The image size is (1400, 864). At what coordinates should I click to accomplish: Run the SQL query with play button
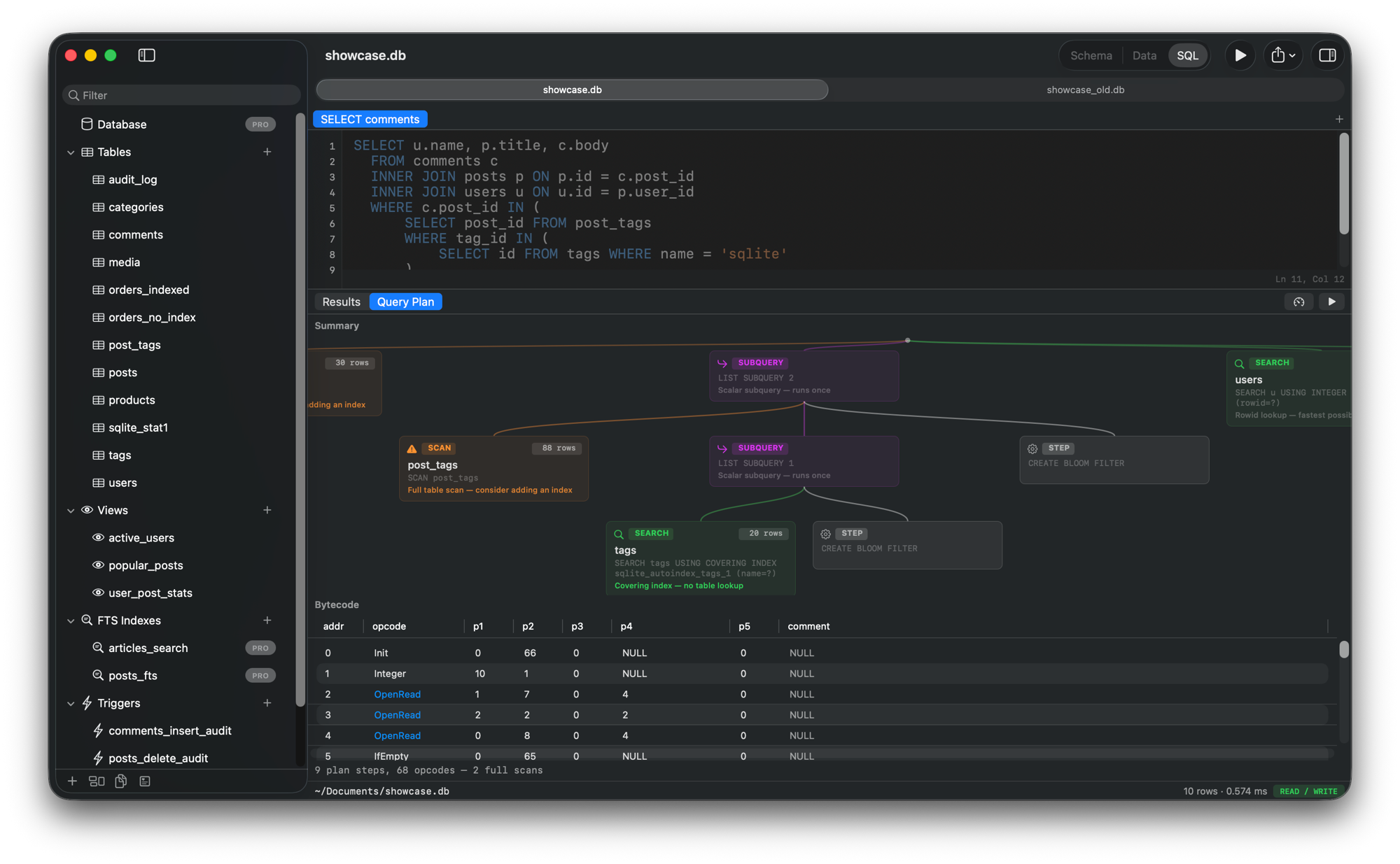(1240, 55)
